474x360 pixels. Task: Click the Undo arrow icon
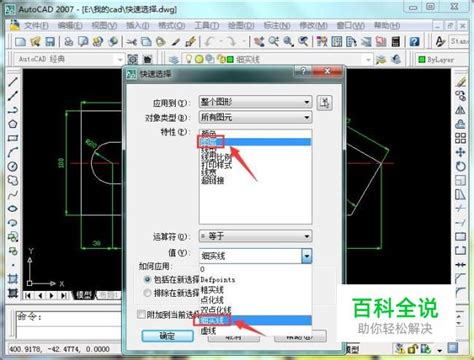point(209,42)
